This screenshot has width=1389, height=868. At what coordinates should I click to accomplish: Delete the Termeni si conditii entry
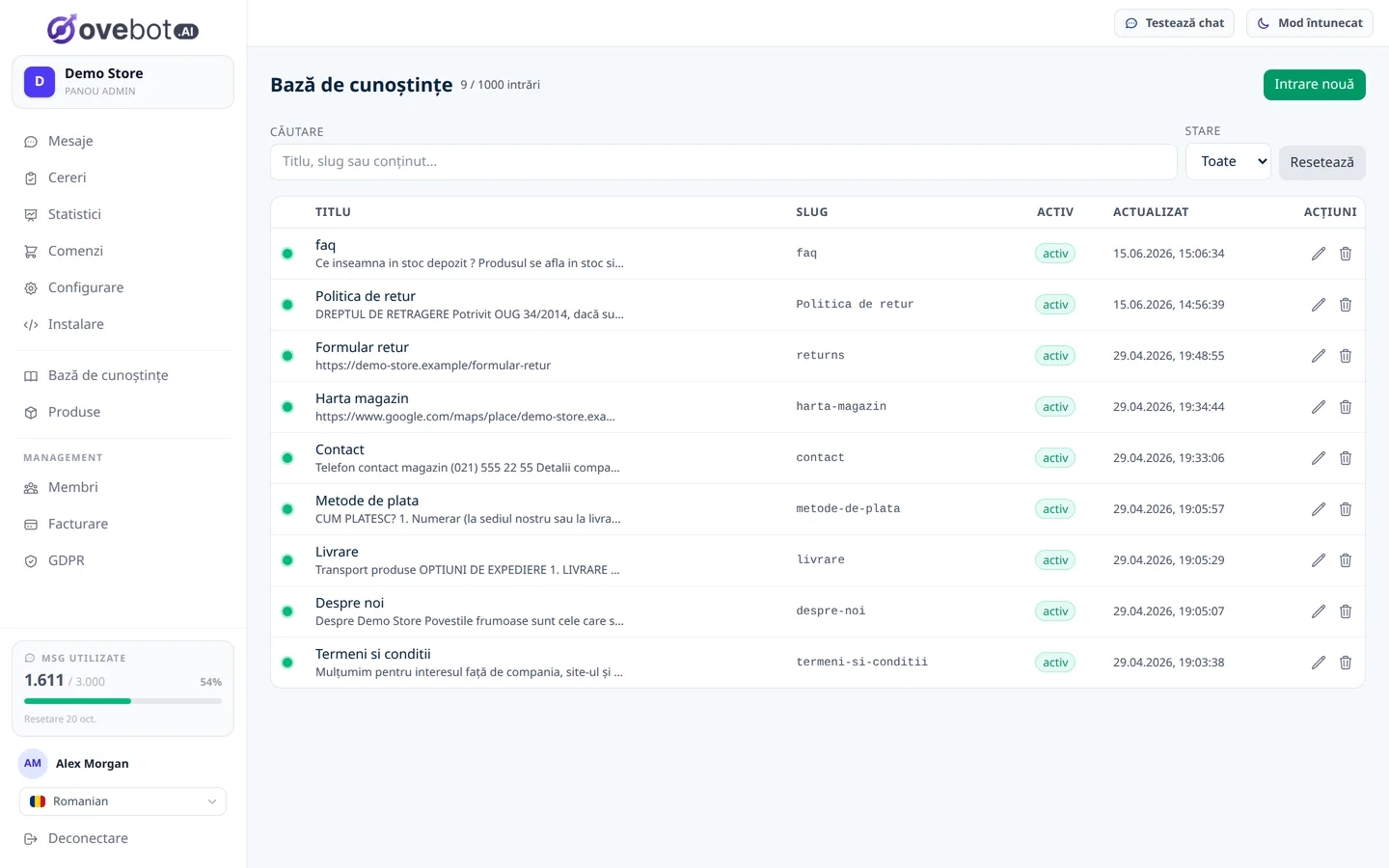pyautogui.click(x=1346, y=663)
